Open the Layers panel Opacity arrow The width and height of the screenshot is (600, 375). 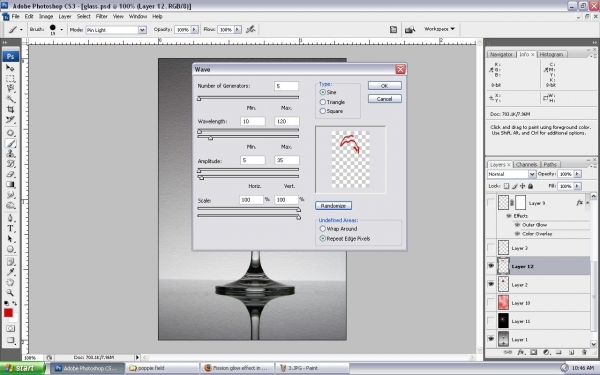(577, 174)
